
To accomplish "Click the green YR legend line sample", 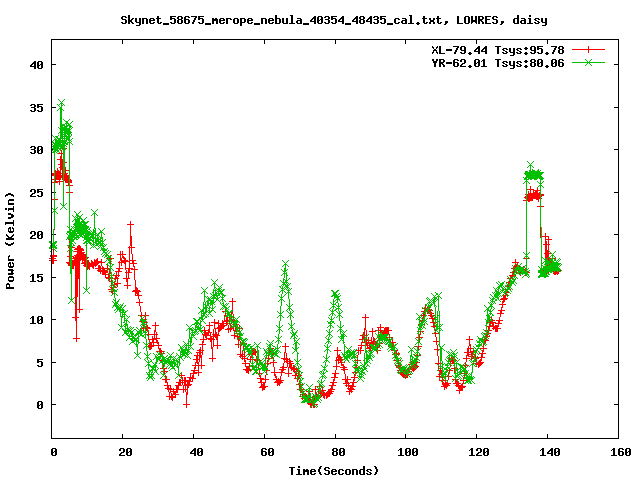I will pos(588,62).
